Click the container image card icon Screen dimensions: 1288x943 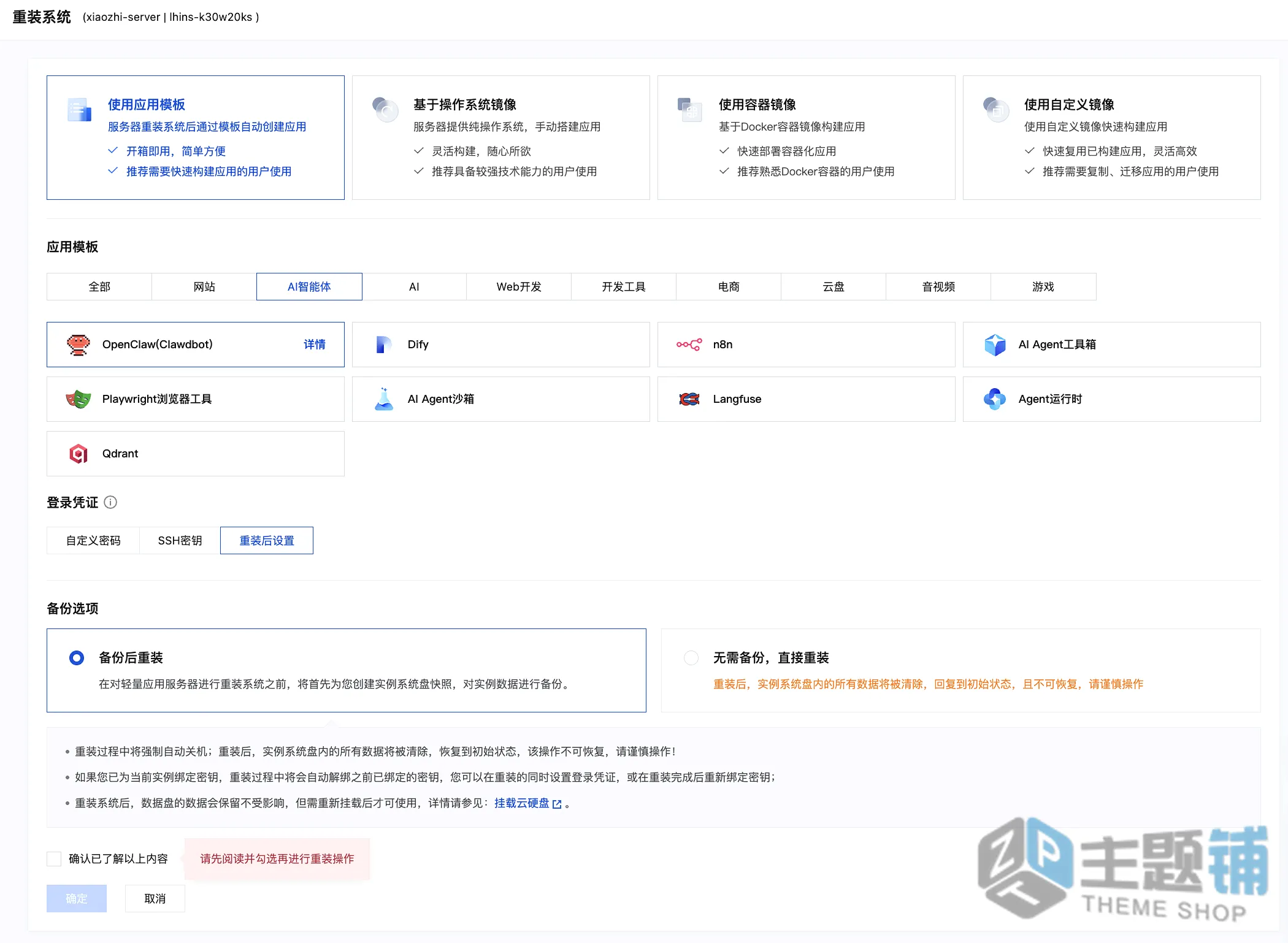[690, 110]
